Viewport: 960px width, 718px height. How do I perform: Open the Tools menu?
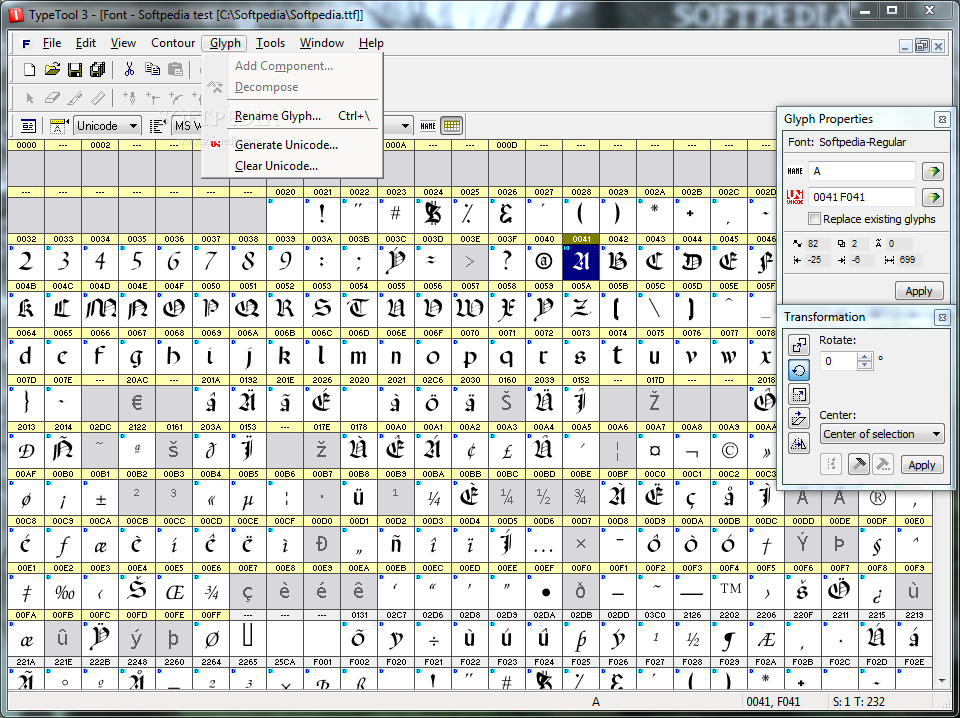(x=271, y=43)
